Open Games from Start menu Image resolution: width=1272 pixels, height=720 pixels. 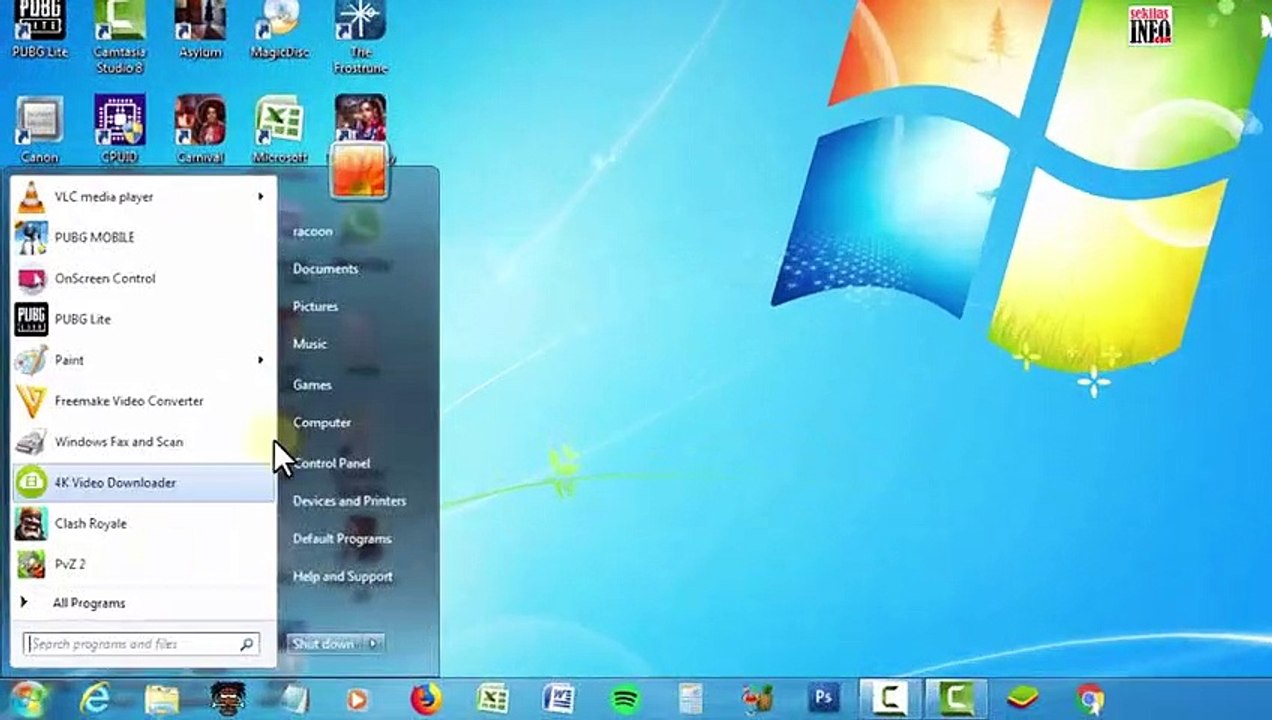coord(312,385)
